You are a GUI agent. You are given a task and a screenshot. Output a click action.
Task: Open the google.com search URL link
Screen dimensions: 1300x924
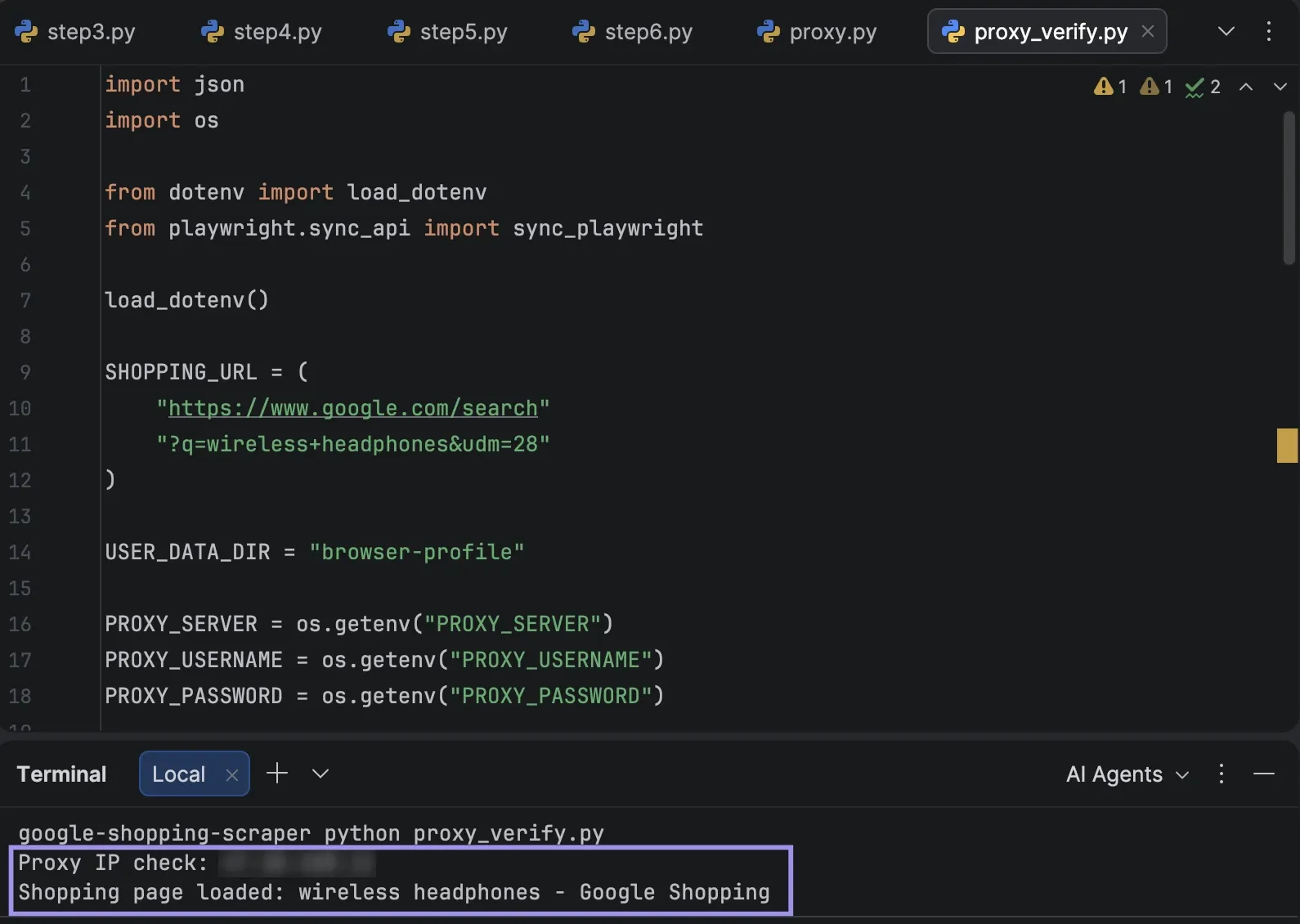(353, 408)
